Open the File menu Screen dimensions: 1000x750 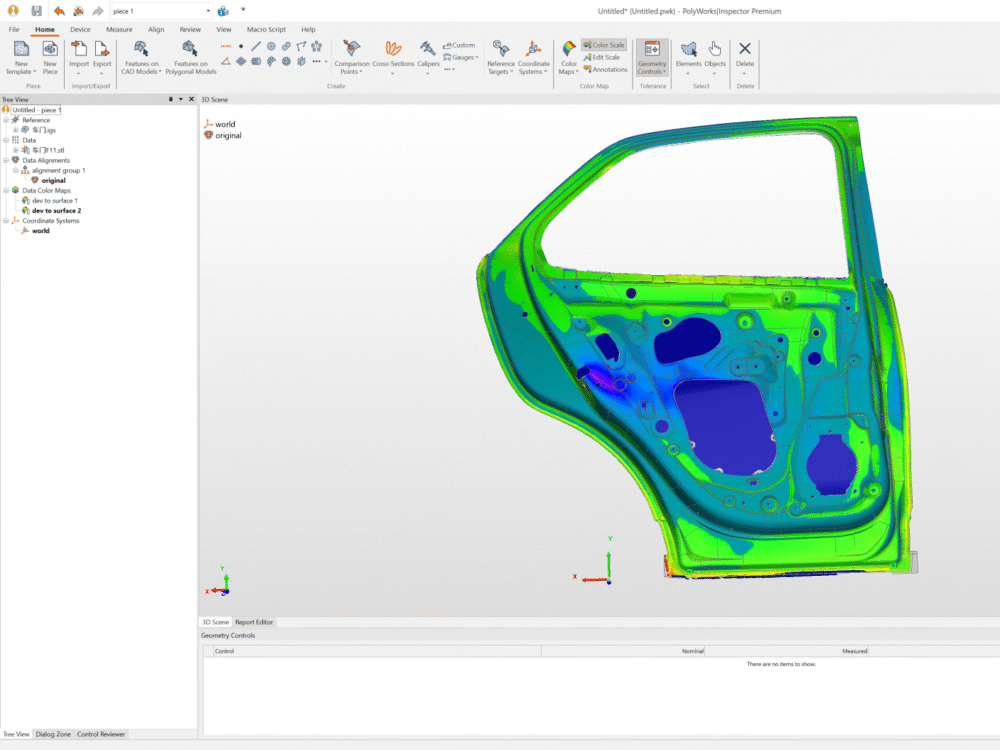tap(14, 29)
